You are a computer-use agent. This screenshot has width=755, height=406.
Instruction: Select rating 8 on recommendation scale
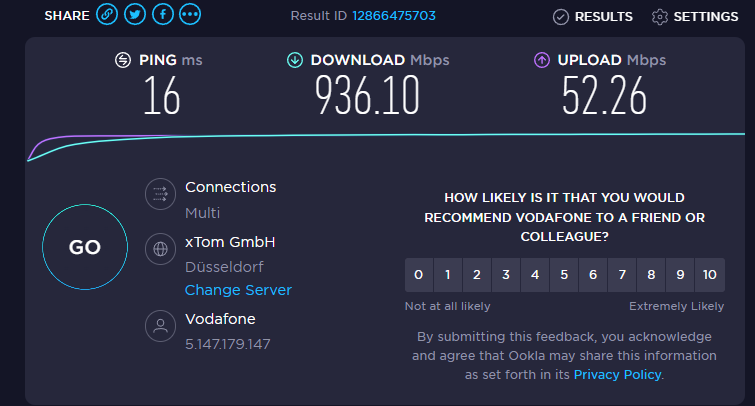[x=651, y=275]
